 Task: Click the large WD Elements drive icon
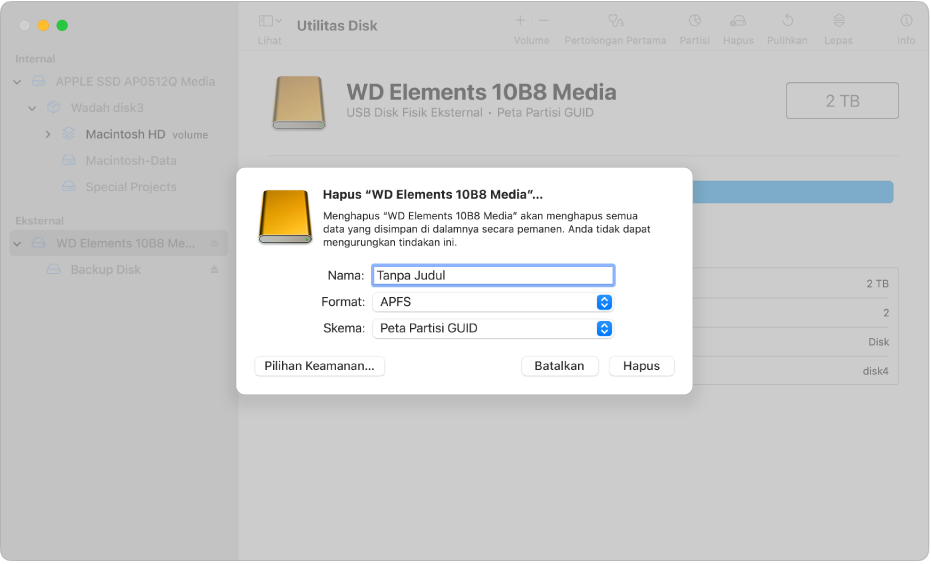click(299, 102)
